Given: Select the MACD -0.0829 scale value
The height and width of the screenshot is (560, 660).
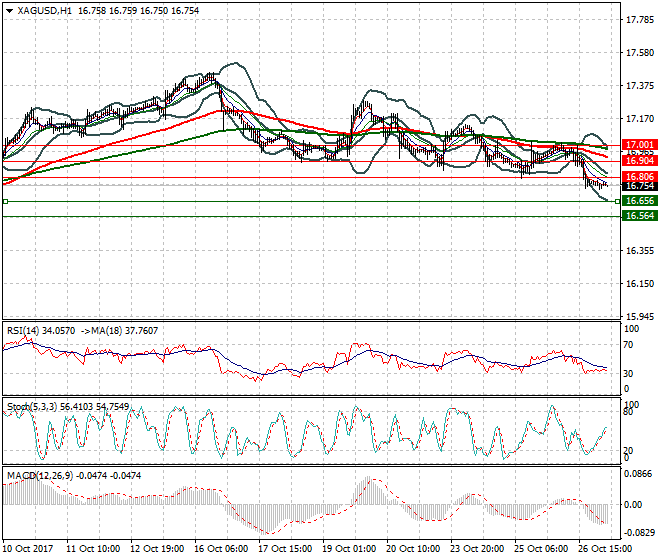Looking at the screenshot, I should pos(639,533).
